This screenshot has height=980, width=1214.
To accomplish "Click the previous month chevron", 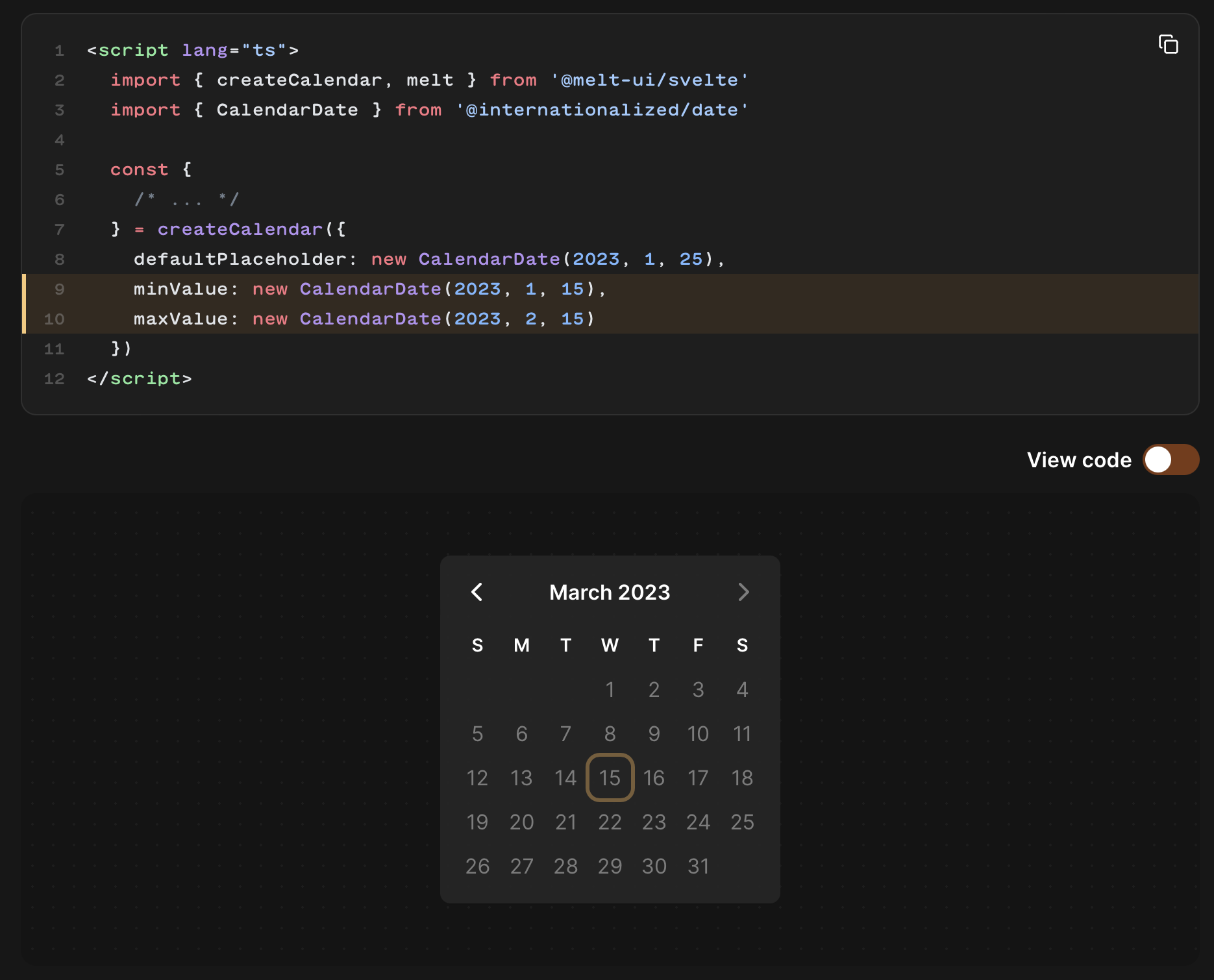I will [x=477, y=592].
